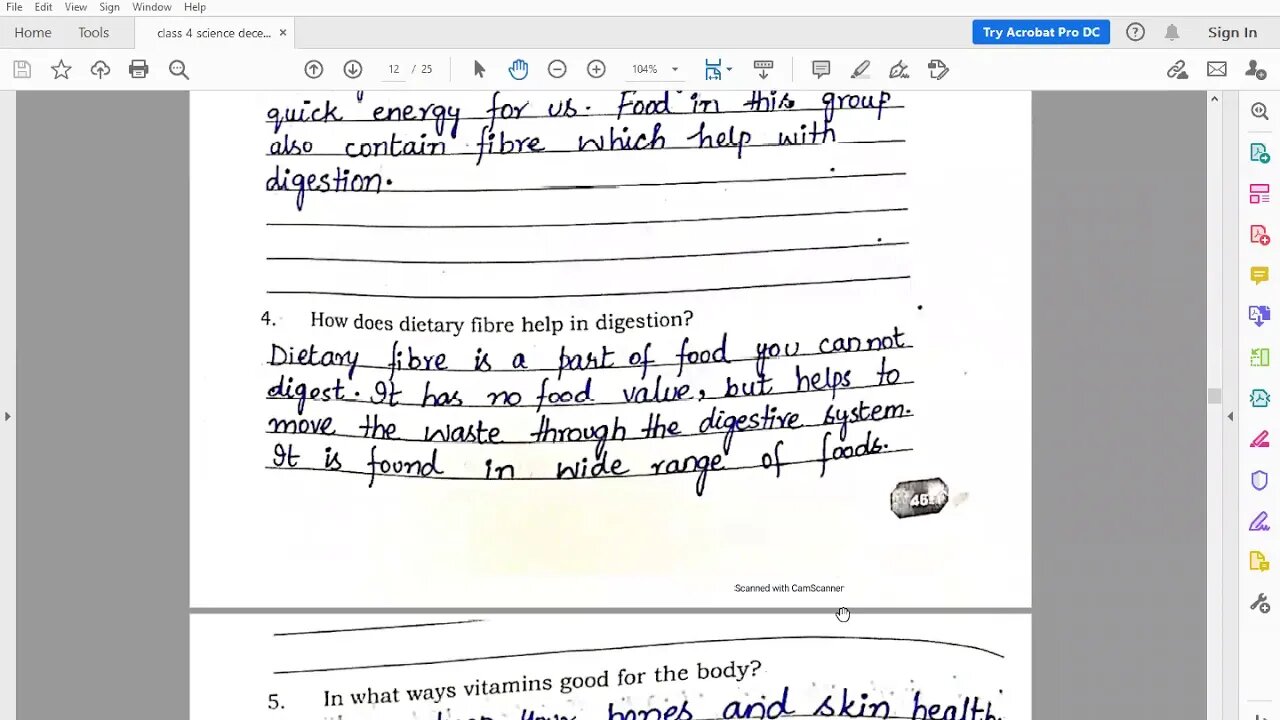This screenshot has width=1280, height=720.
Task: Zoom in with the plus button
Action: pos(596,69)
